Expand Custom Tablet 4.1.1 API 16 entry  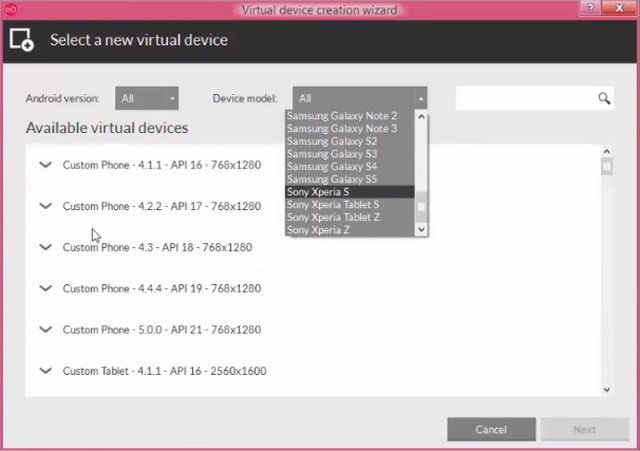coord(46,371)
